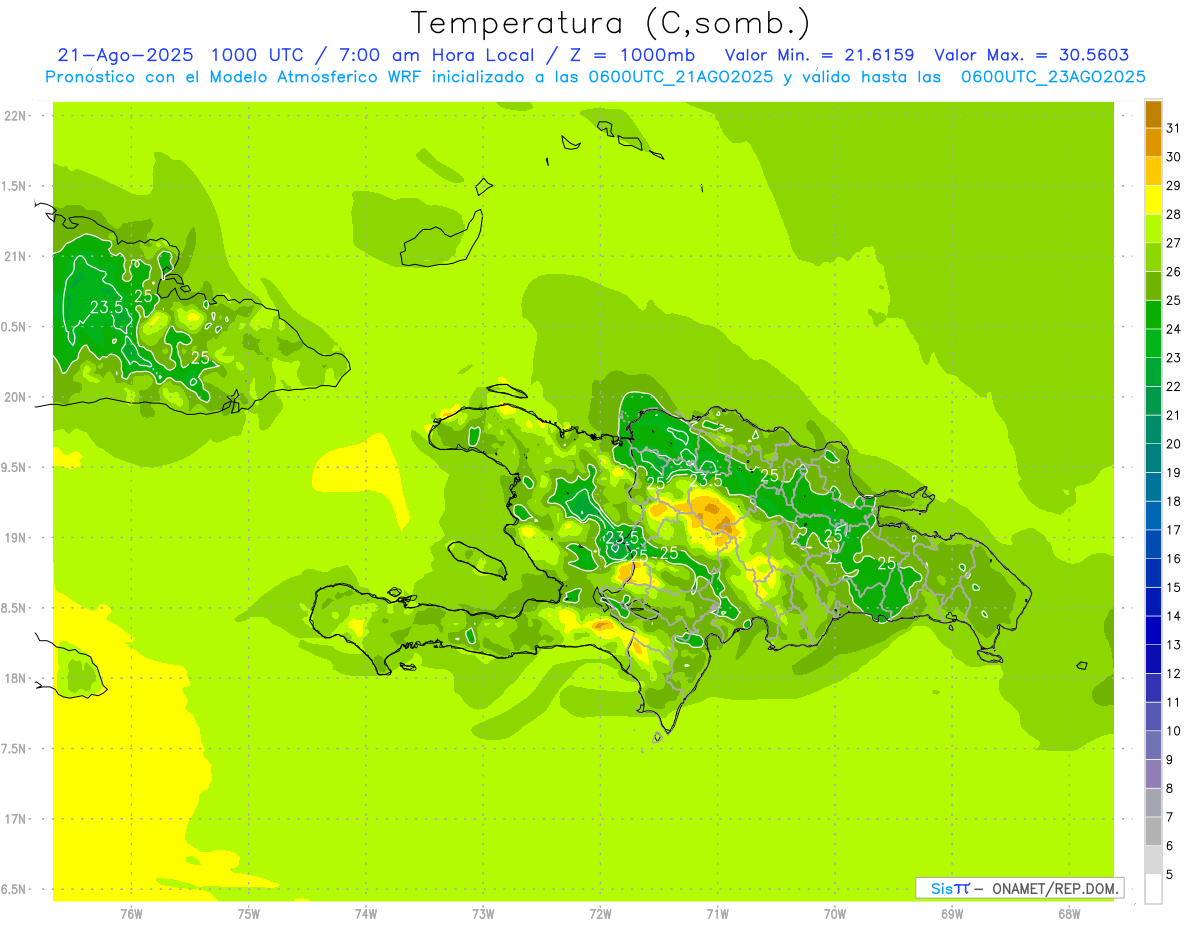Click longitude axis label '69W'

[952, 913]
